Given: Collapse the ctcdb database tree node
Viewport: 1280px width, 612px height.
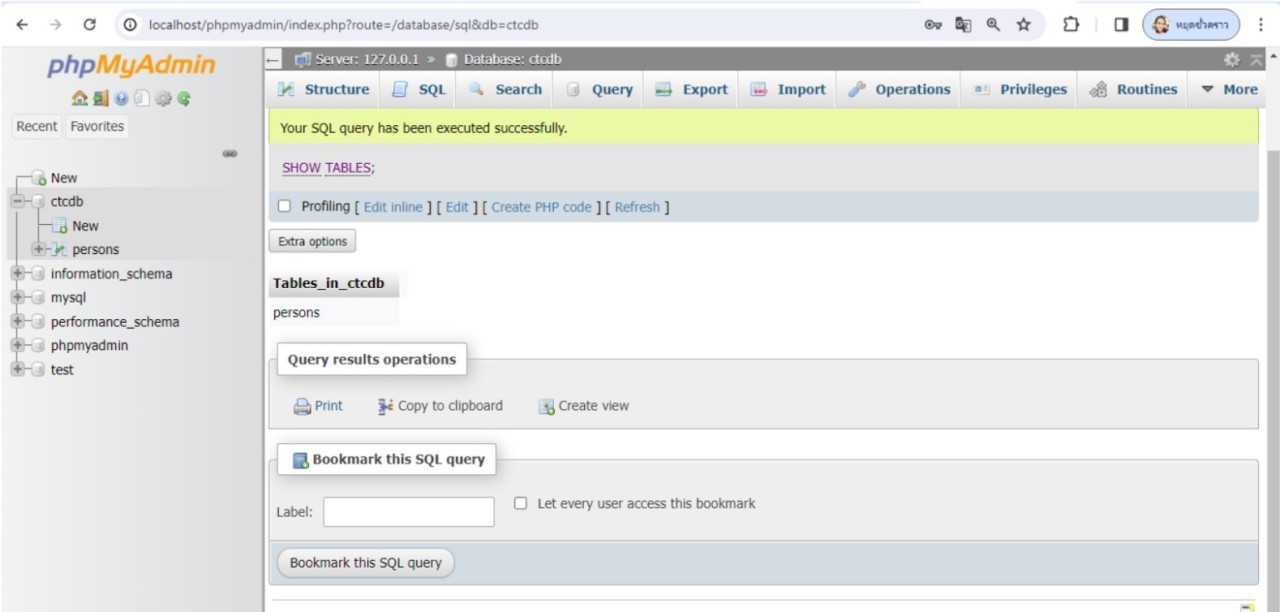Looking at the screenshot, I should [17, 202].
